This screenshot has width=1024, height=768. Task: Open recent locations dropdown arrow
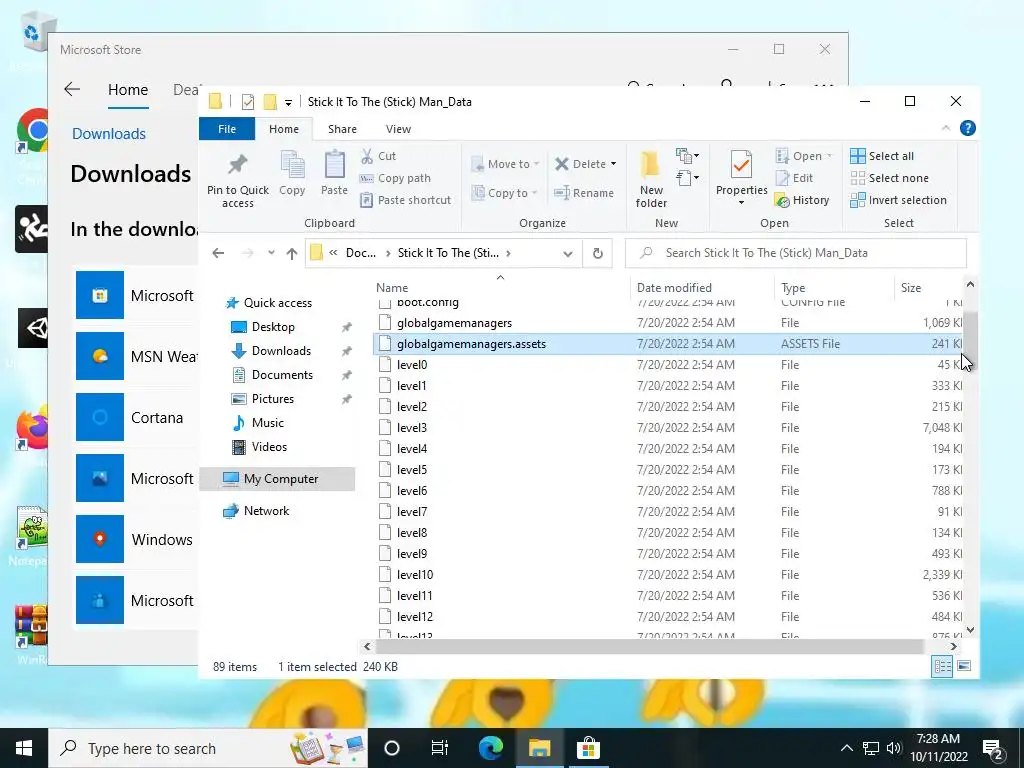click(x=271, y=253)
